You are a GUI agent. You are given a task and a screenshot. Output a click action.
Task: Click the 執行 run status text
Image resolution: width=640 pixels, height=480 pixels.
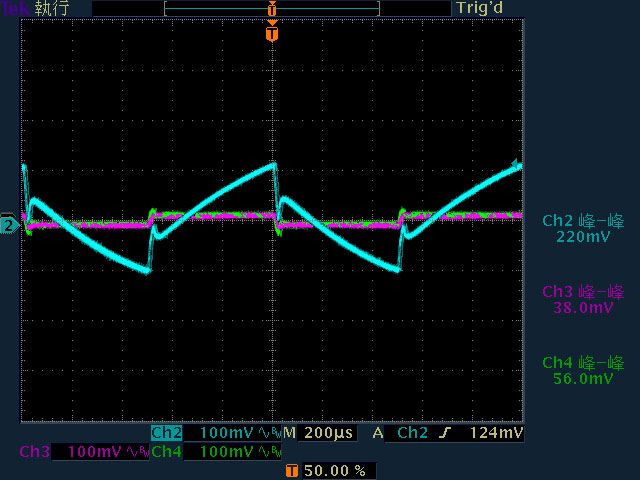coord(51,8)
